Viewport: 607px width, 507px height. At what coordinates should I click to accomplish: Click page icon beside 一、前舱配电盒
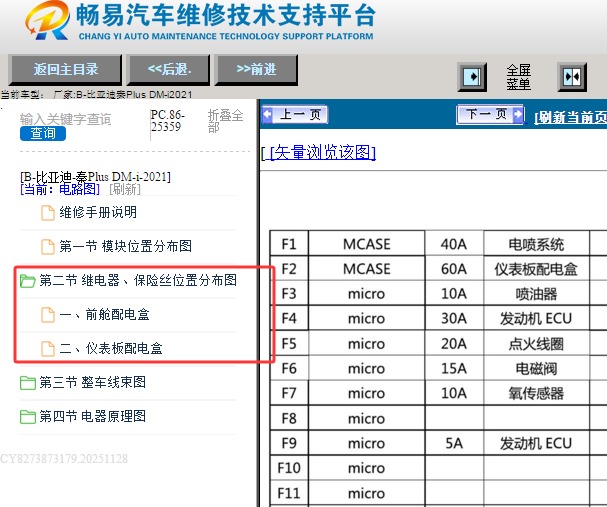pyautogui.click(x=48, y=315)
